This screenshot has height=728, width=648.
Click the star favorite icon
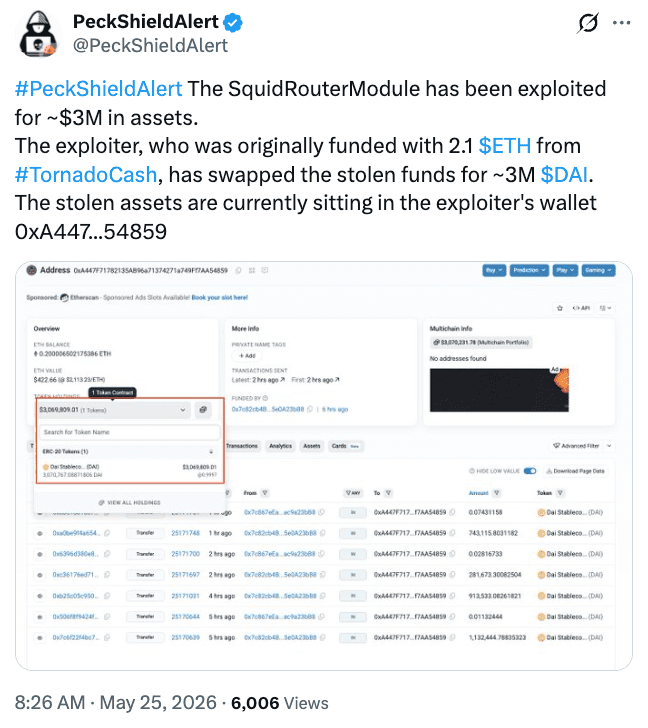(x=560, y=308)
